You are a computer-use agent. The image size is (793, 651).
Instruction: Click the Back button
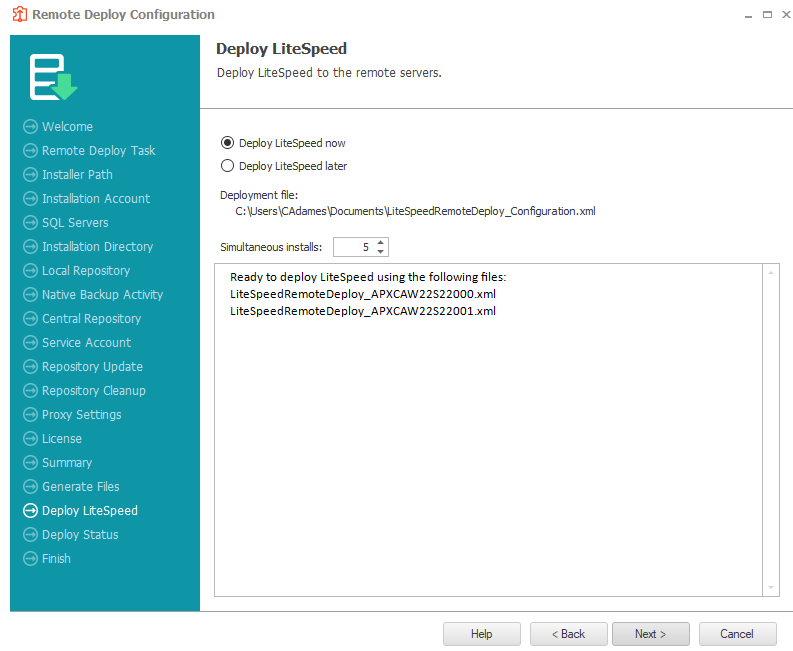coord(568,634)
